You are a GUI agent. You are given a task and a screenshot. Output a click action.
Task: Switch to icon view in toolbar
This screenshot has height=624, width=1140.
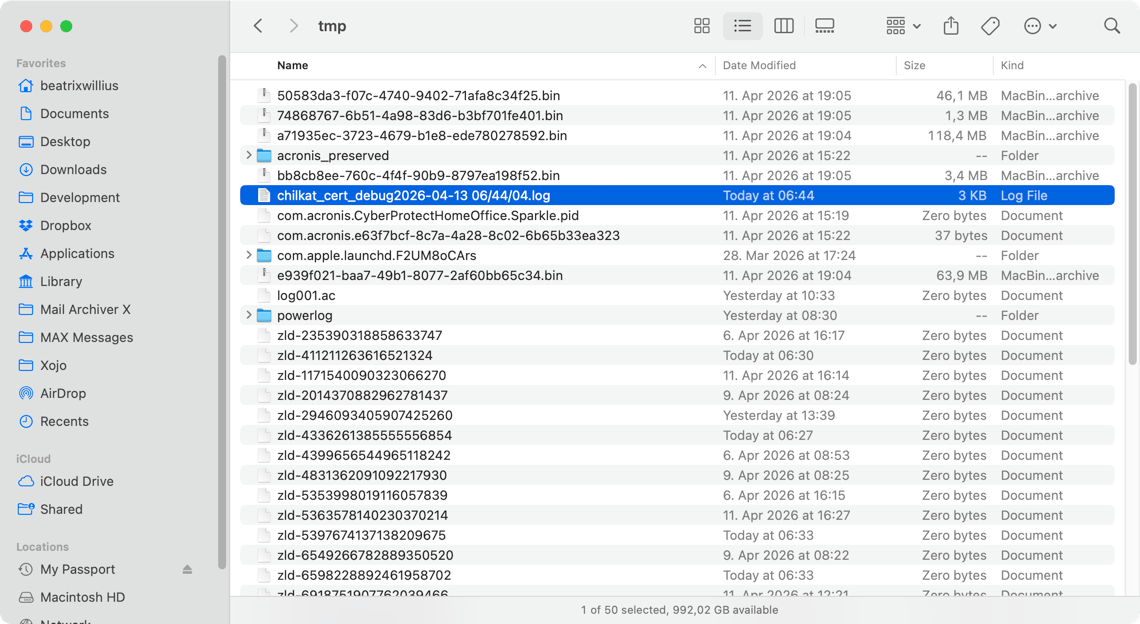[x=702, y=26]
